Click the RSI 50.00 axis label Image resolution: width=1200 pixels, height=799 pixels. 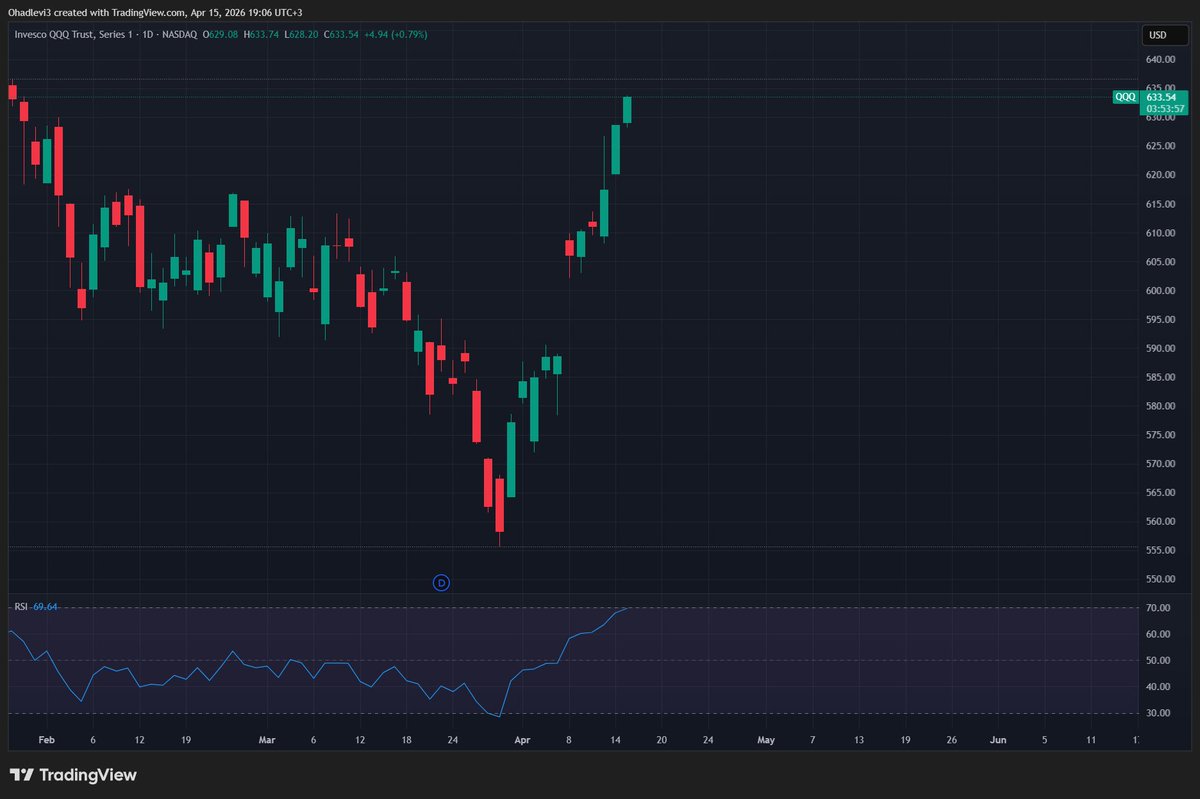(x=1158, y=660)
